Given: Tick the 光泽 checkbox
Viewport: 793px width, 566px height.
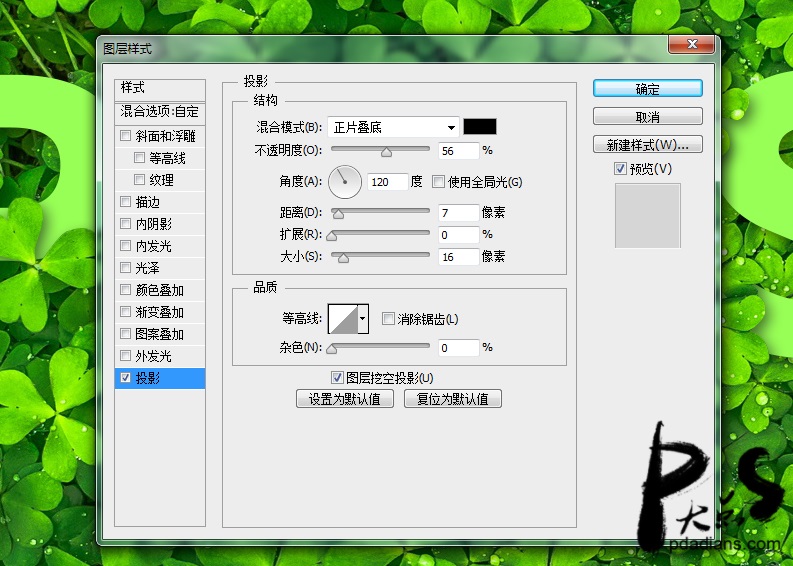Looking at the screenshot, I should pos(125,268).
